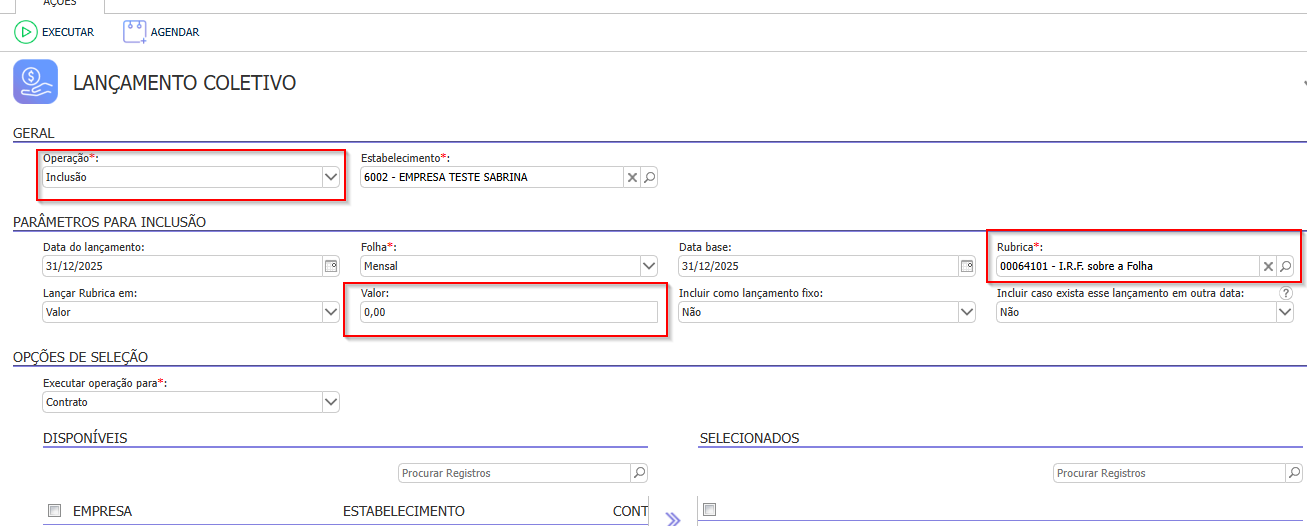Image resolution: width=1307 pixels, height=526 pixels.
Task: Click Procurar Registros field under Selecionados
Action: (x=1168, y=473)
